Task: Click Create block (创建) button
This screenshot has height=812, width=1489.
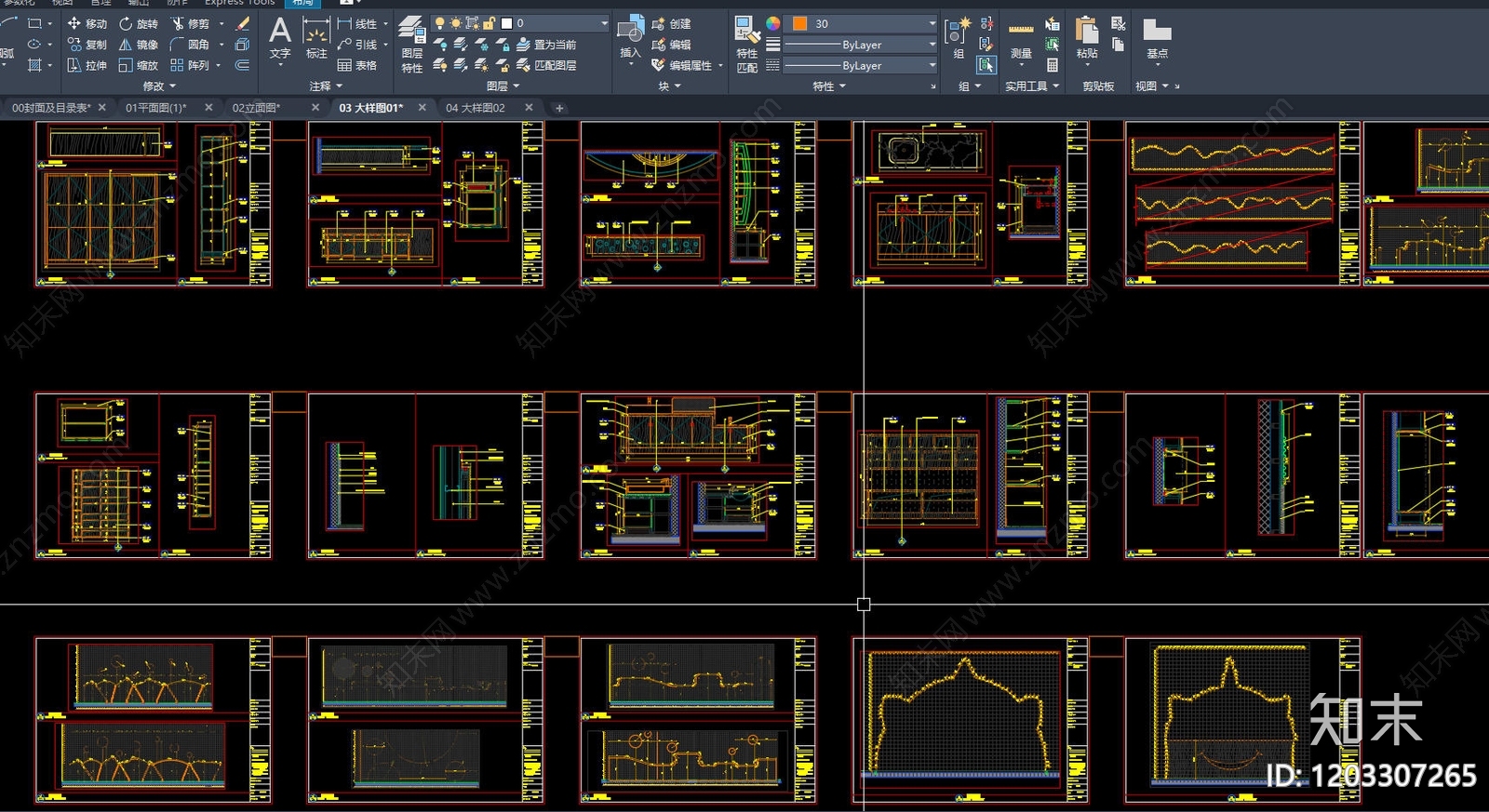Action: [671, 23]
